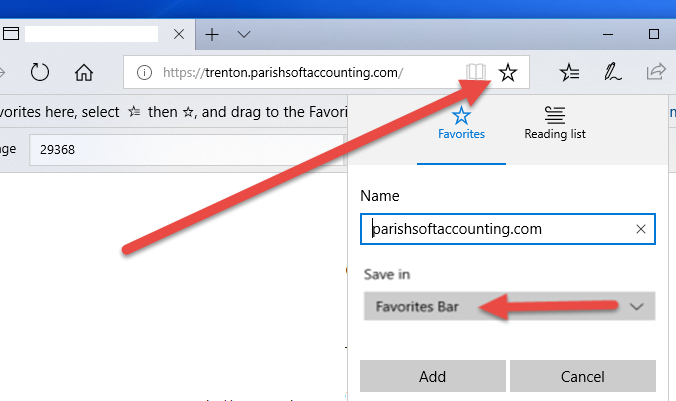Open Add notes pen icon

click(x=612, y=72)
